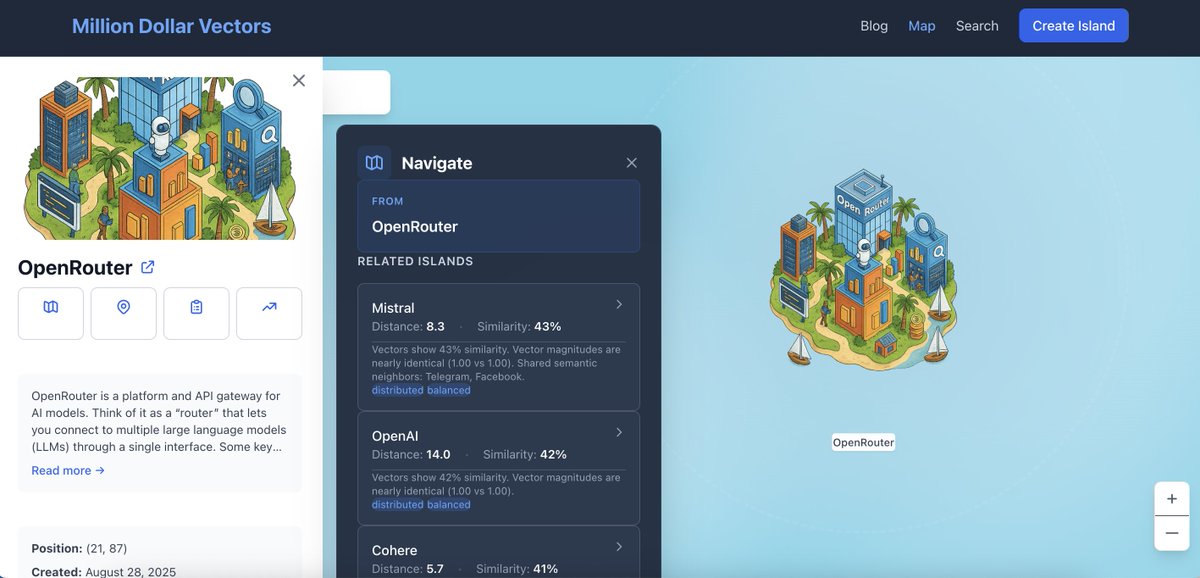Click OpenAI Similarity 42% value
This screenshot has width=1200, height=578.
[x=553, y=454]
